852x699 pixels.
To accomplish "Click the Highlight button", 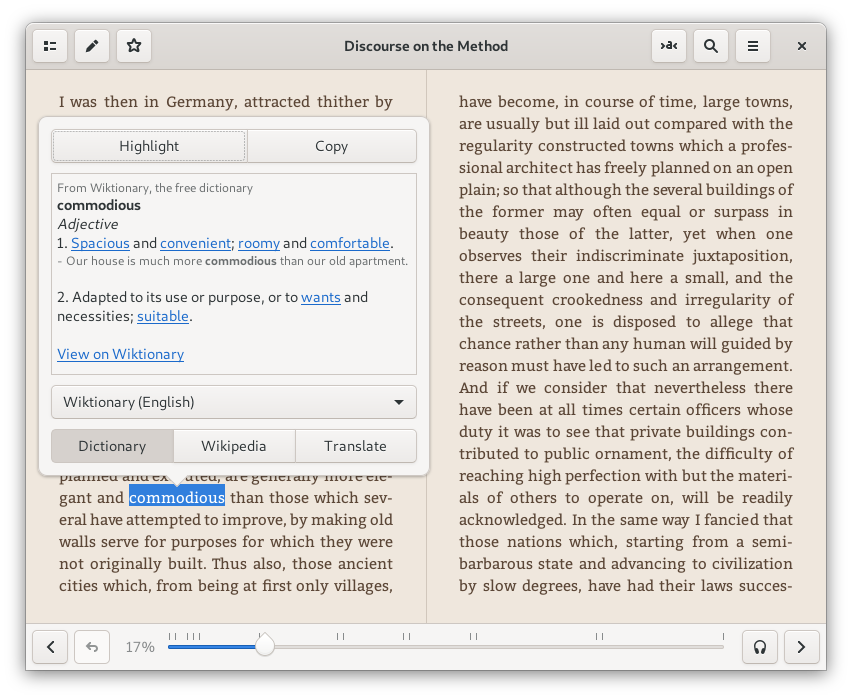I will pos(149,146).
